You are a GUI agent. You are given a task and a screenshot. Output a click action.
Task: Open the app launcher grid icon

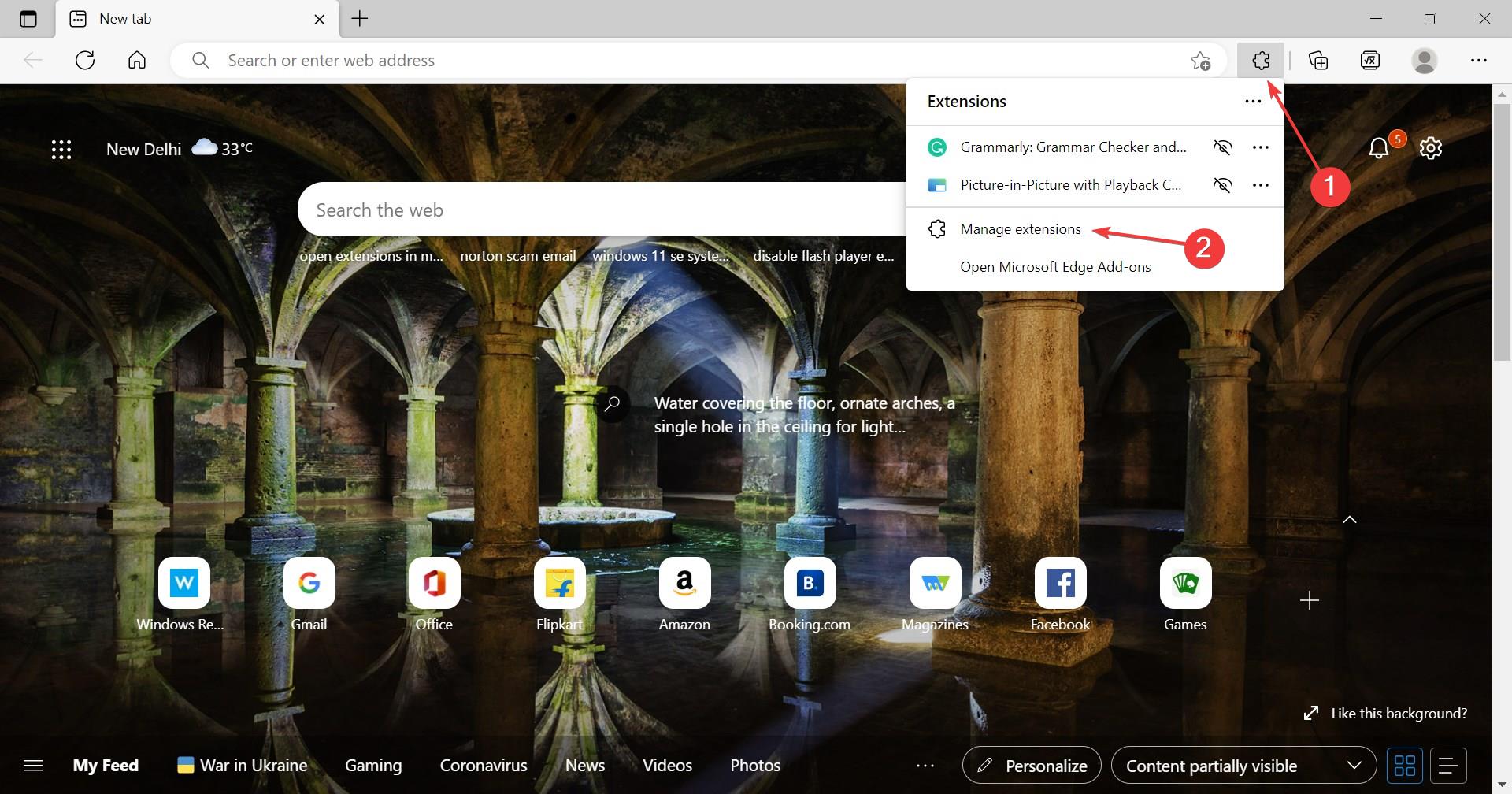(x=61, y=150)
